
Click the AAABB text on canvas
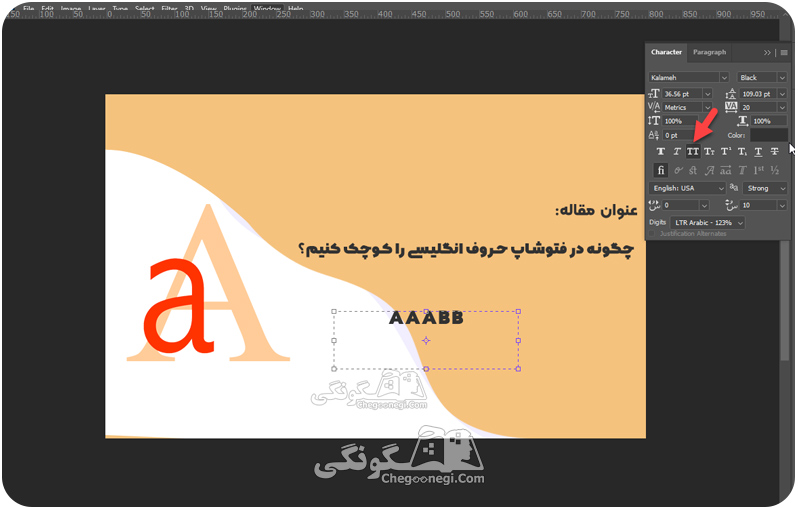coord(426,318)
